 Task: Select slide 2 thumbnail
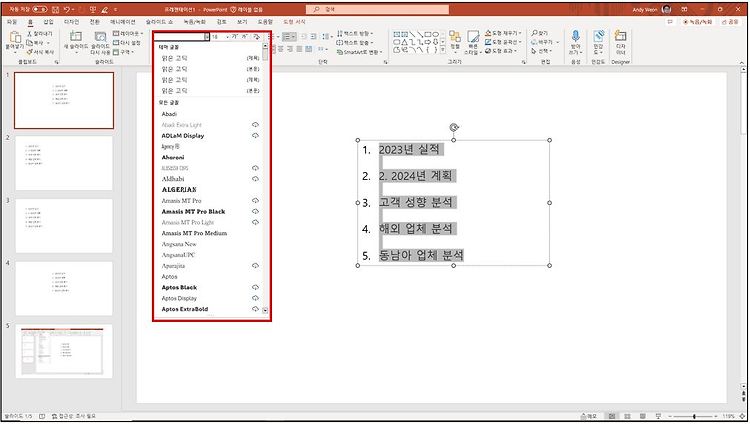point(64,163)
